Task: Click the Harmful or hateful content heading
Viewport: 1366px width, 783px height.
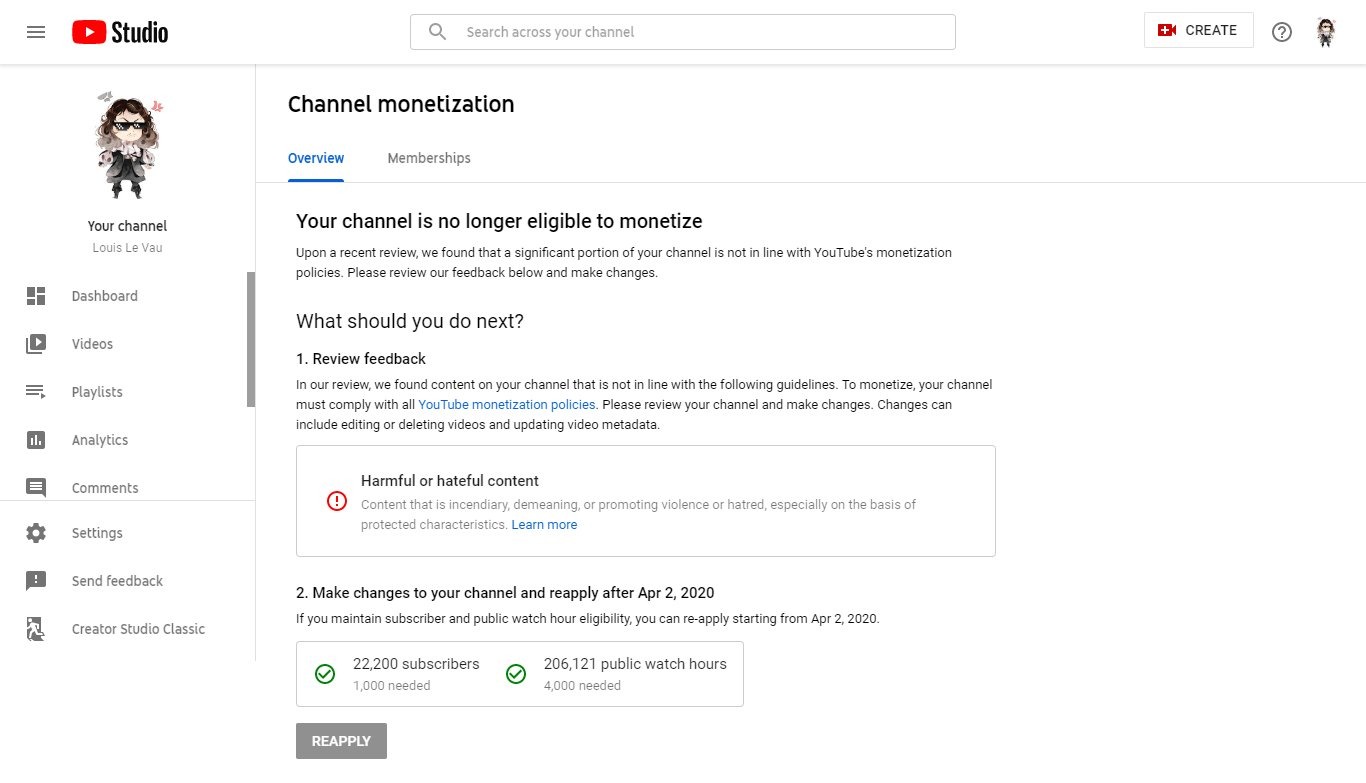Action: pos(450,481)
